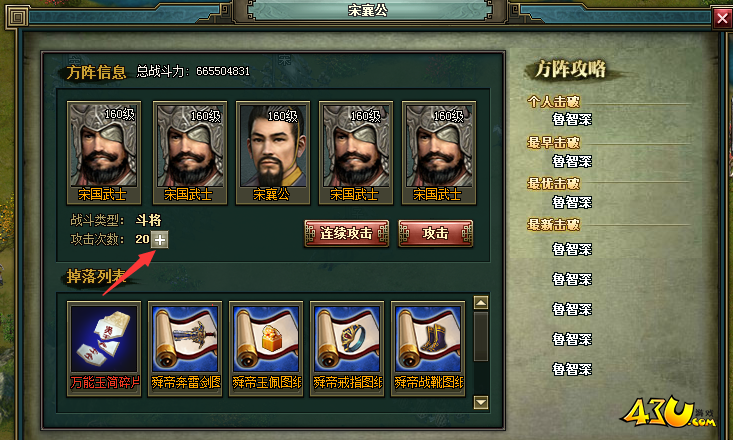This screenshot has width=733, height=440.
Task: Click the drop list scrollbar thumb
Action: (481, 337)
